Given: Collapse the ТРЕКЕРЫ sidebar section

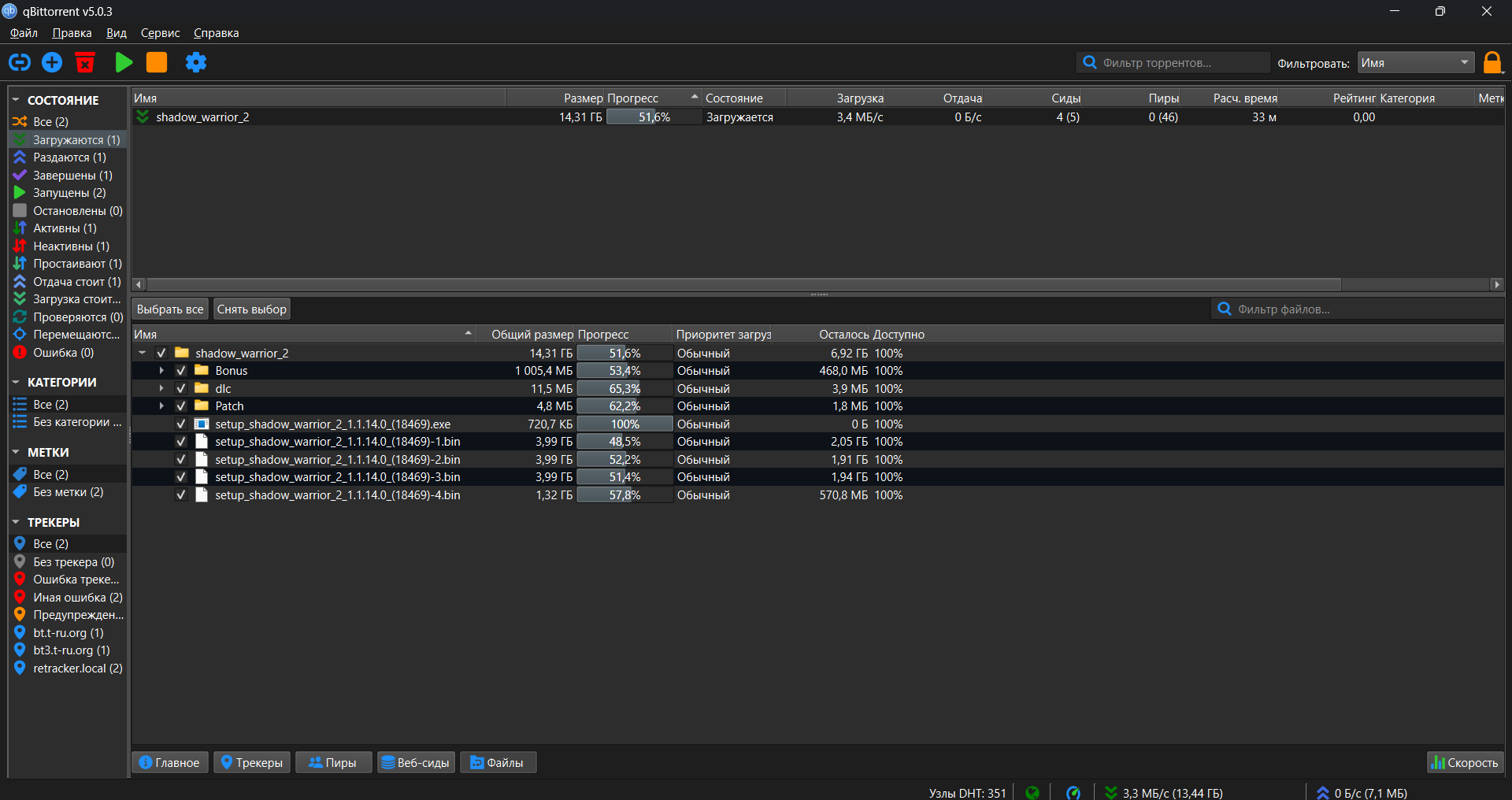Looking at the screenshot, I should 16,522.
